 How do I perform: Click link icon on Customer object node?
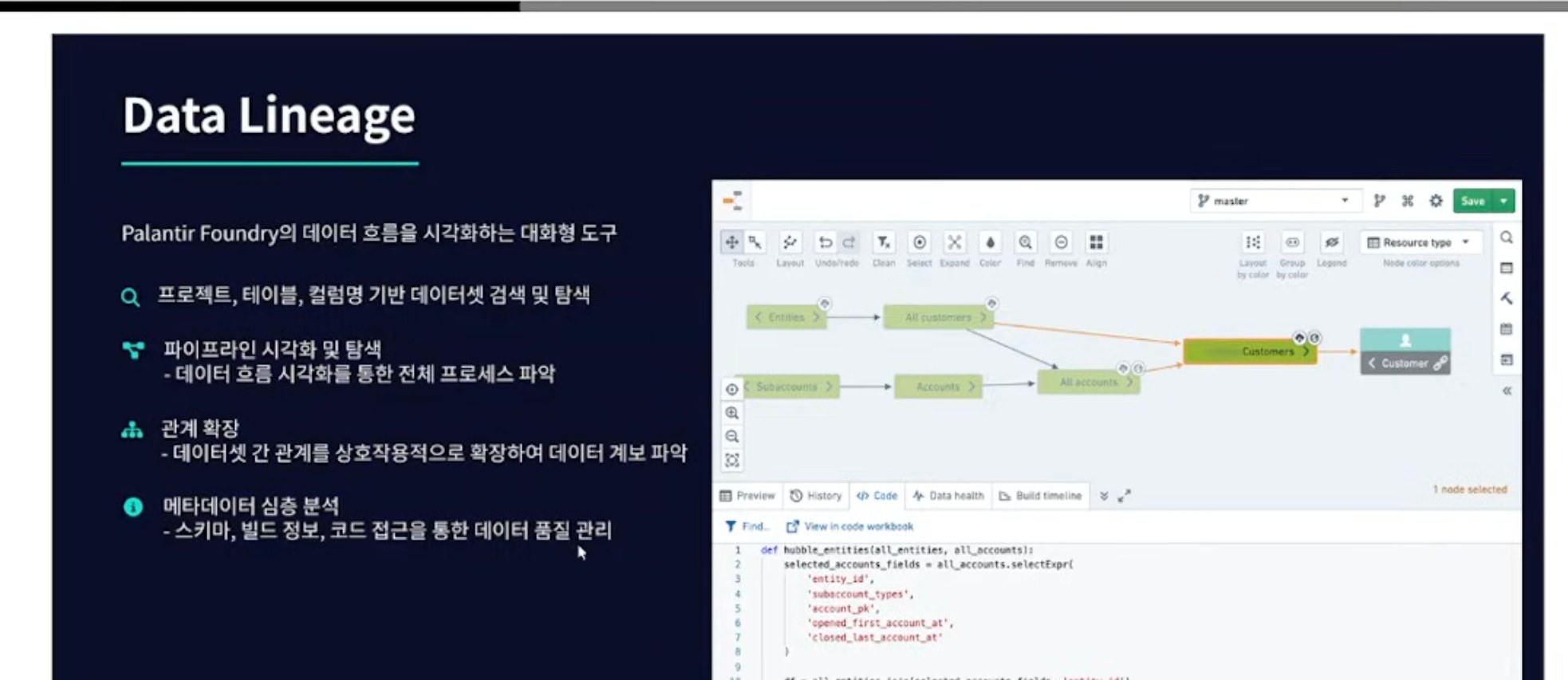[x=1440, y=364]
